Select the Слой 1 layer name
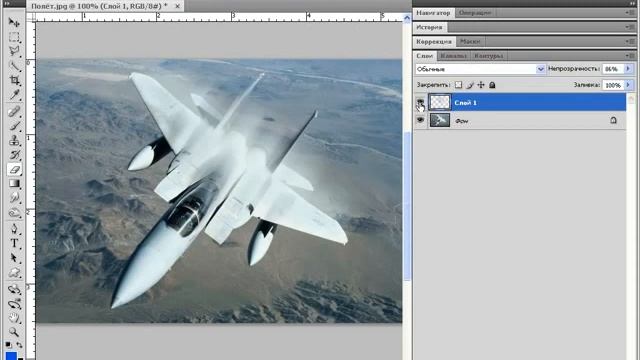Screen dimensions: 640x360 [465, 102]
